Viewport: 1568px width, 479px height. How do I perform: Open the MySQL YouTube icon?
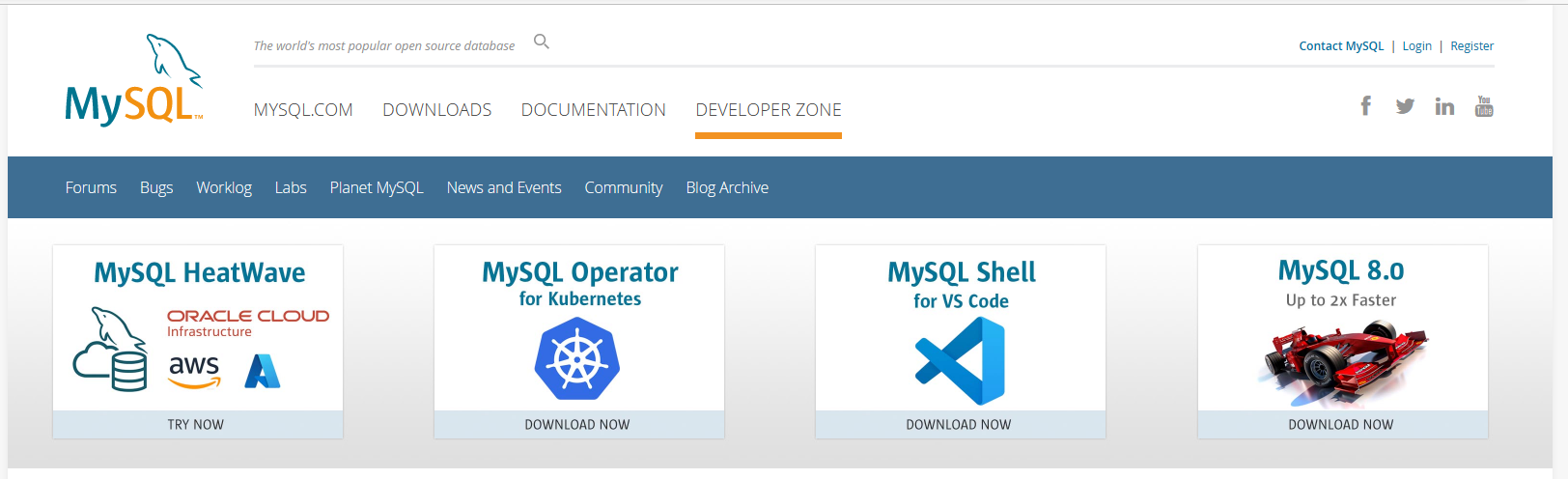[1484, 106]
